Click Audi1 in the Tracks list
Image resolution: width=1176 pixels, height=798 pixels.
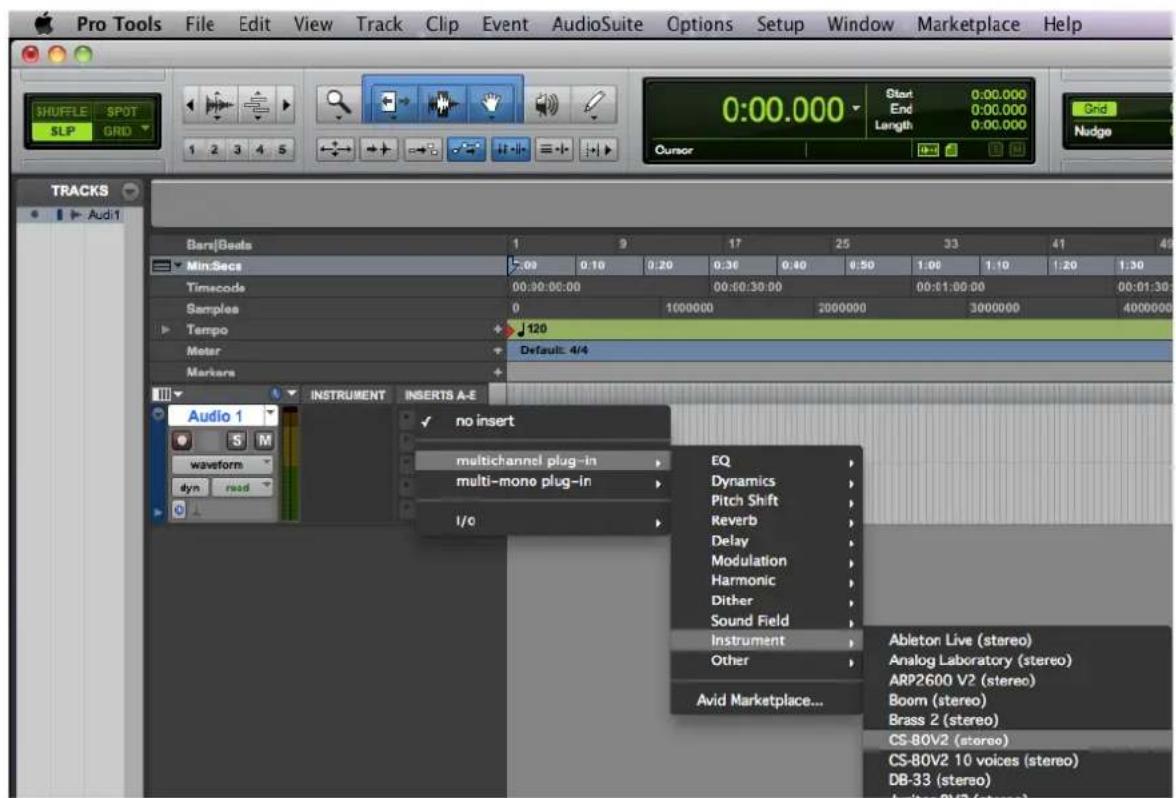tap(104, 214)
